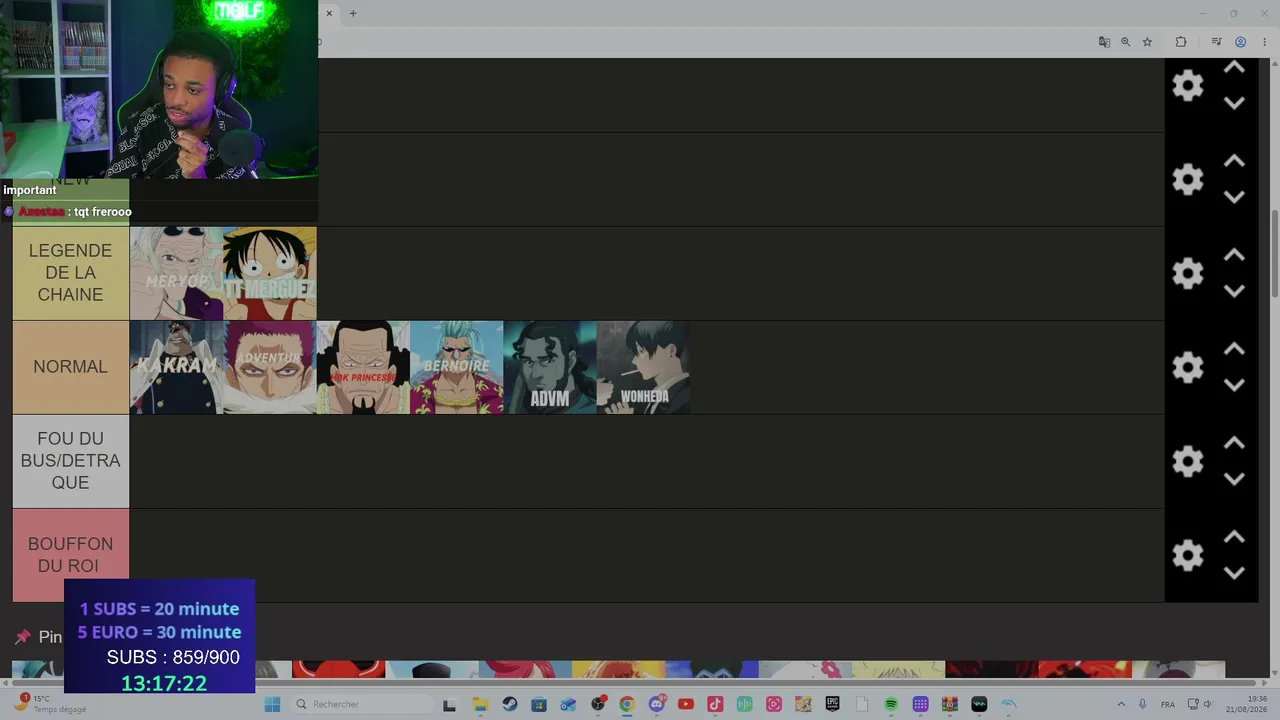Screen dimensions: 1280x720
Task: Select the KAKRAM character image
Action: [x=176, y=367]
